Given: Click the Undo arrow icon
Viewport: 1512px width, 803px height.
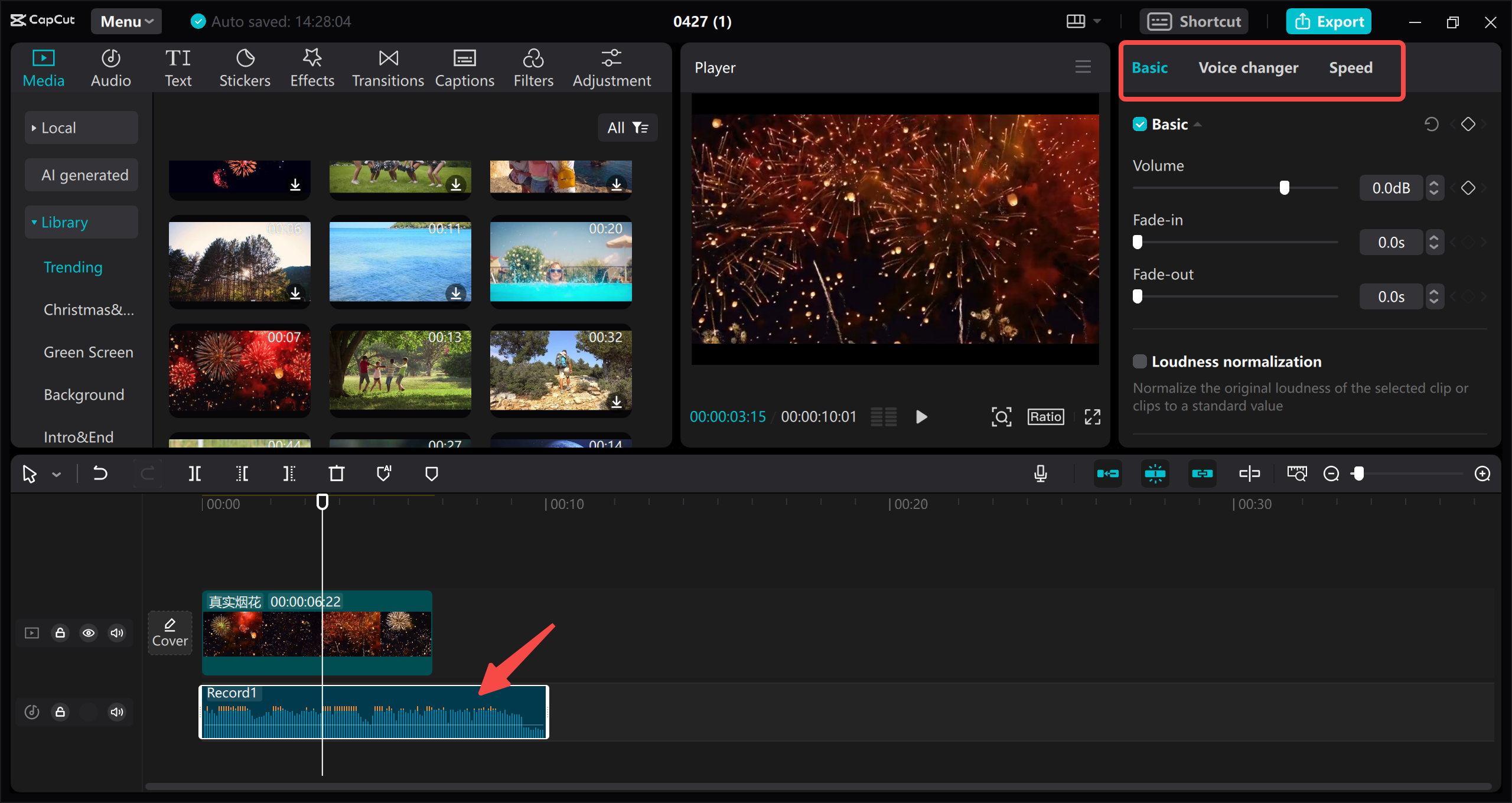Looking at the screenshot, I should [x=100, y=474].
